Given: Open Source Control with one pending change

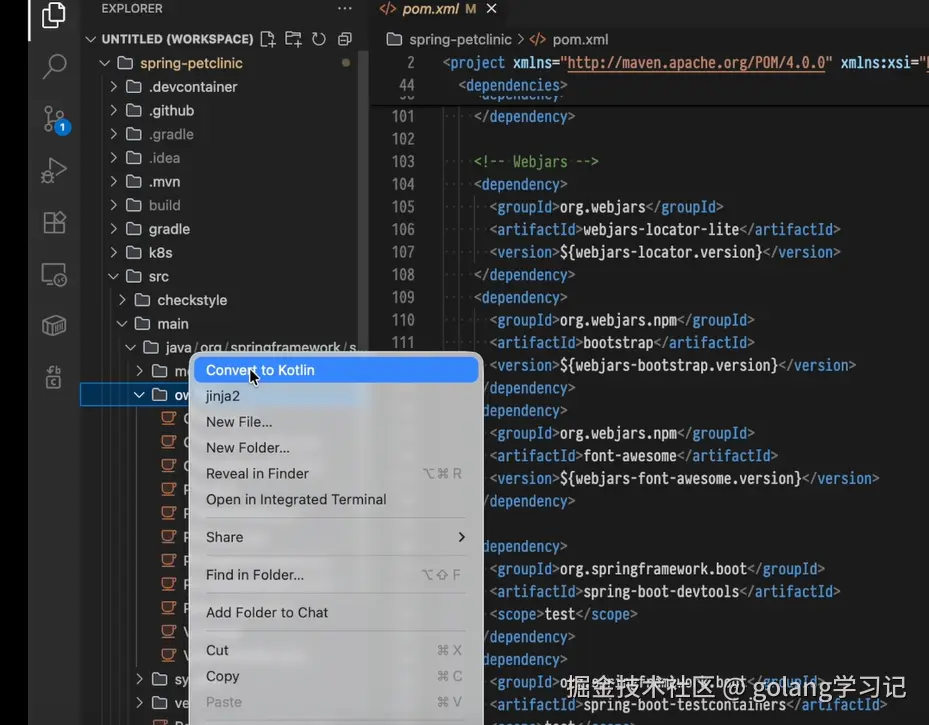Looking at the screenshot, I should [55, 120].
